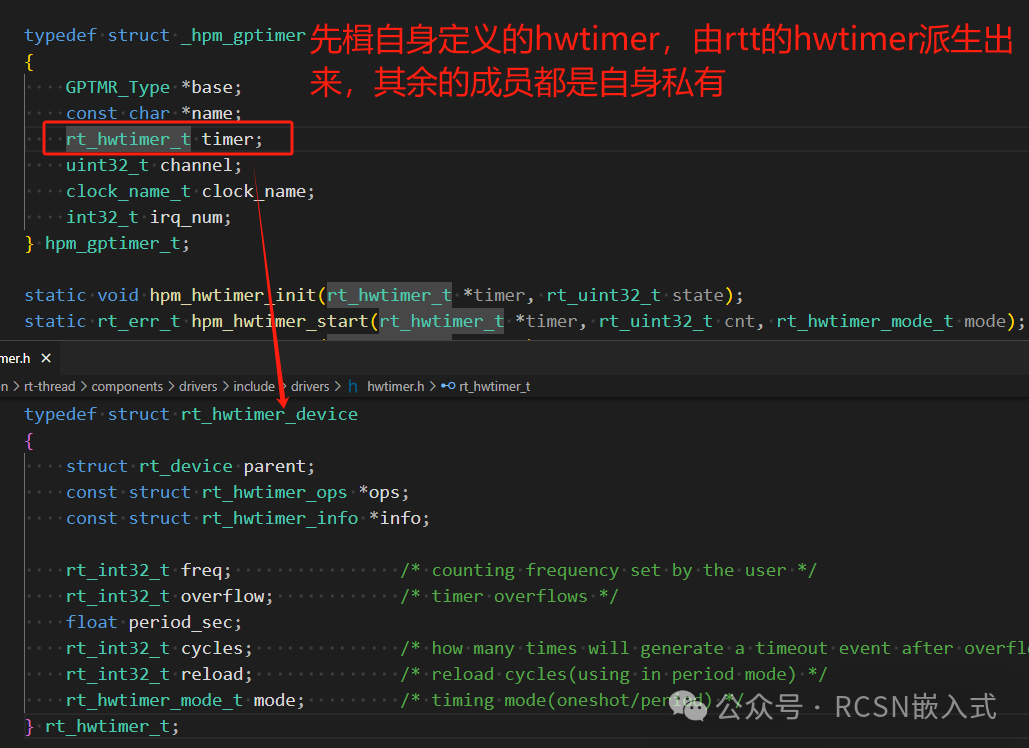
Task: Click the rt_hwtimer_device struct name
Action: click(x=269, y=414)
